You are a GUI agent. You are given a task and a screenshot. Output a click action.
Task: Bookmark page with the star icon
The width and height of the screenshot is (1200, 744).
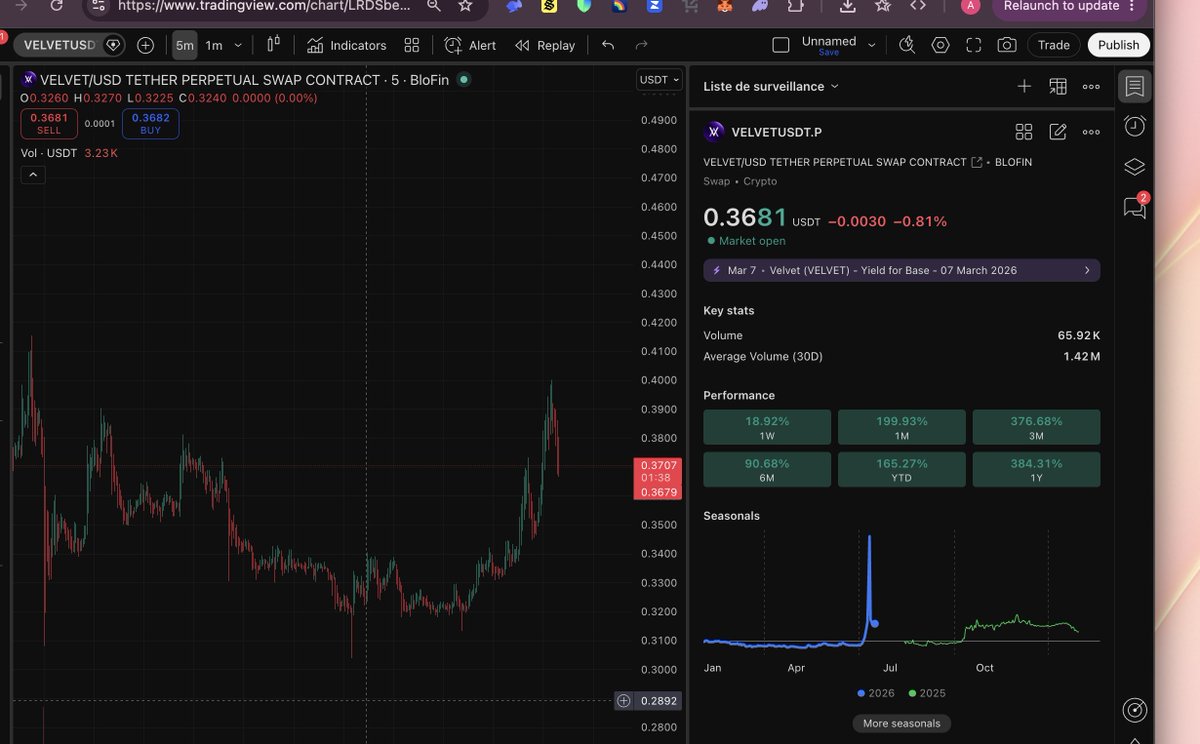(465, 6)
